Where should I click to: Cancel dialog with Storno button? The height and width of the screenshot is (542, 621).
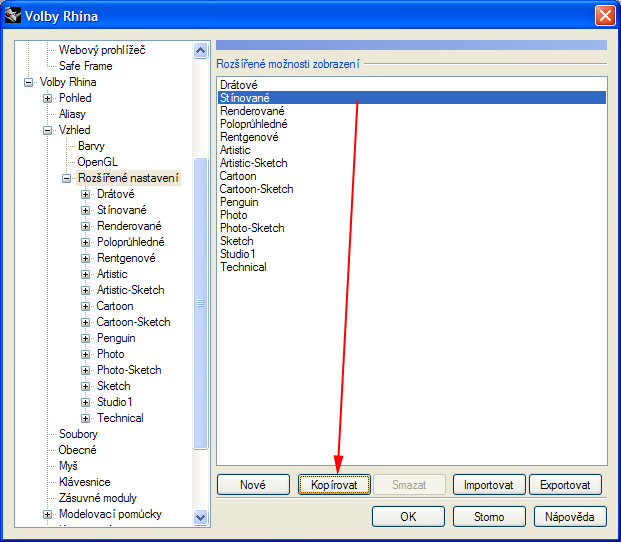tap(489, 517)
